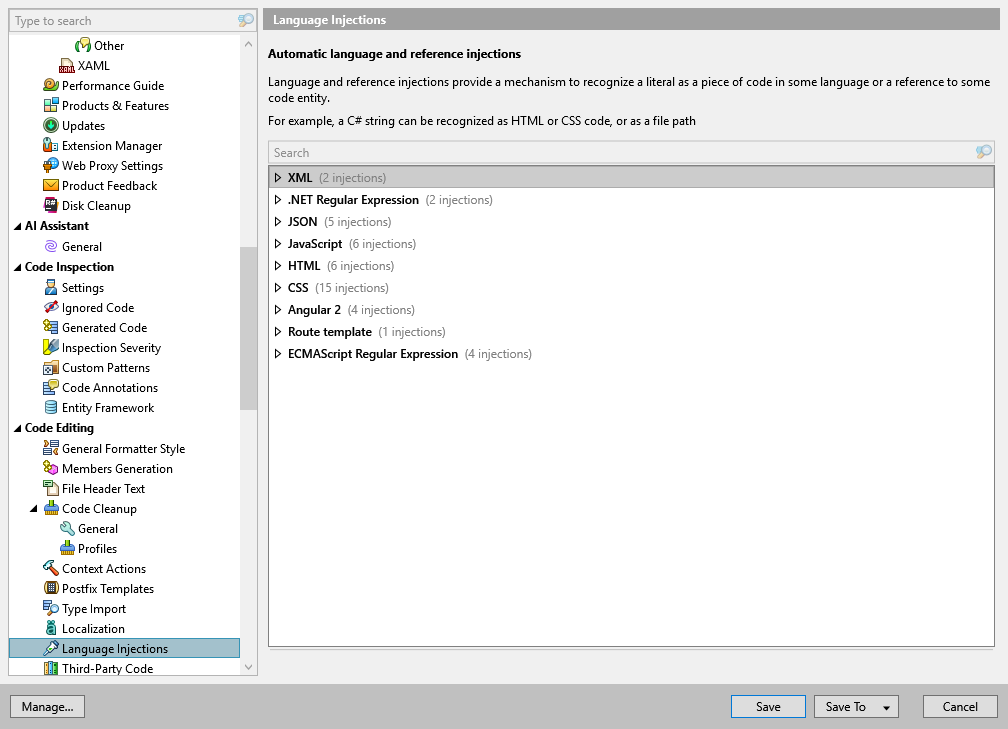Expand the XML injections group

pyautogui.click(x=278, y=177)
